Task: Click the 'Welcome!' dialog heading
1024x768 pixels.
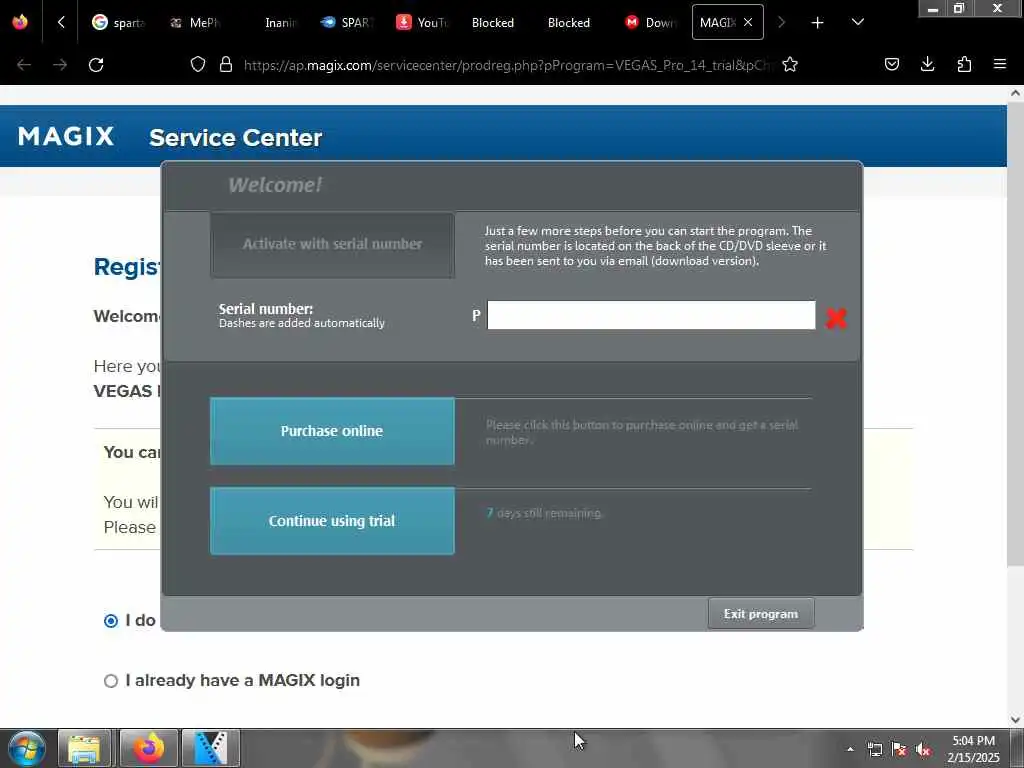Action: click(275, 185)
